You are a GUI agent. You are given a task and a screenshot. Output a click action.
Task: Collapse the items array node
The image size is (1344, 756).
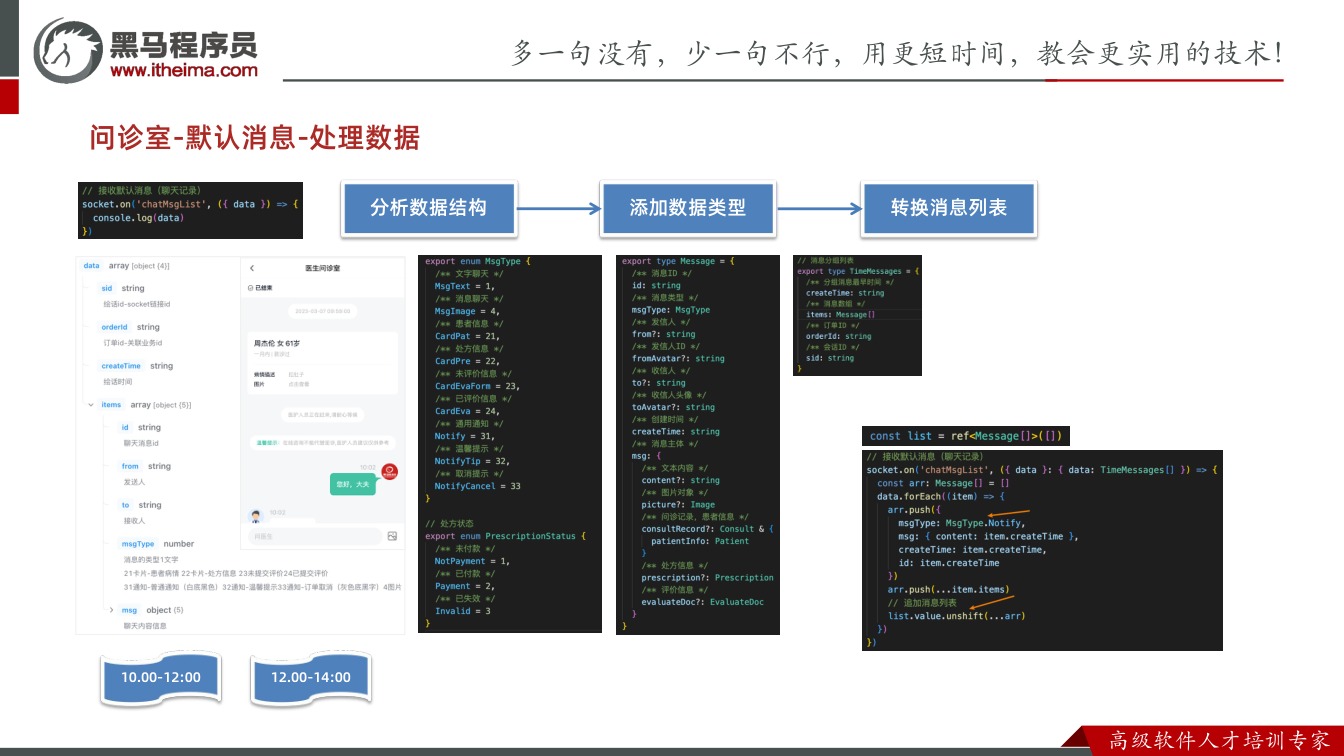(91, 405)
